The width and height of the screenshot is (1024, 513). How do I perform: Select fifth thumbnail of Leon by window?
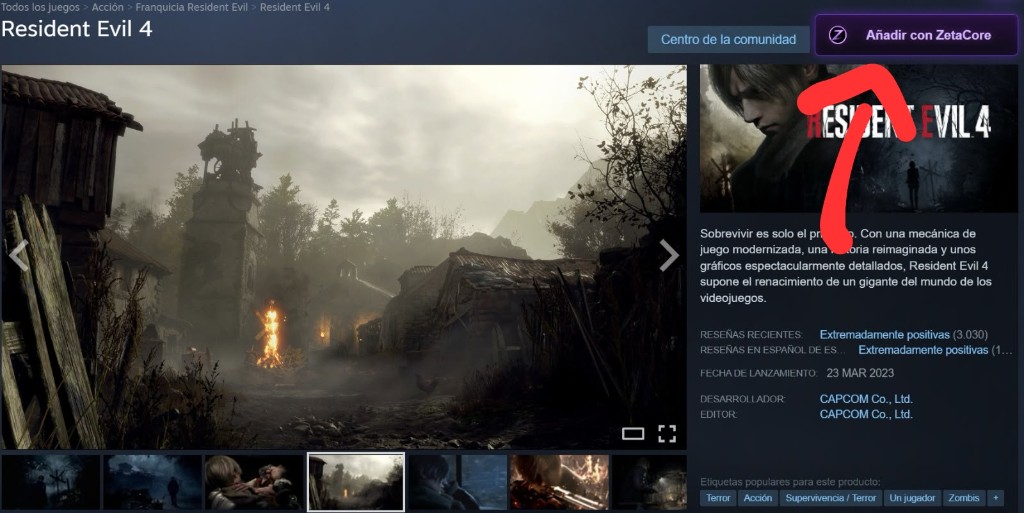458,482
